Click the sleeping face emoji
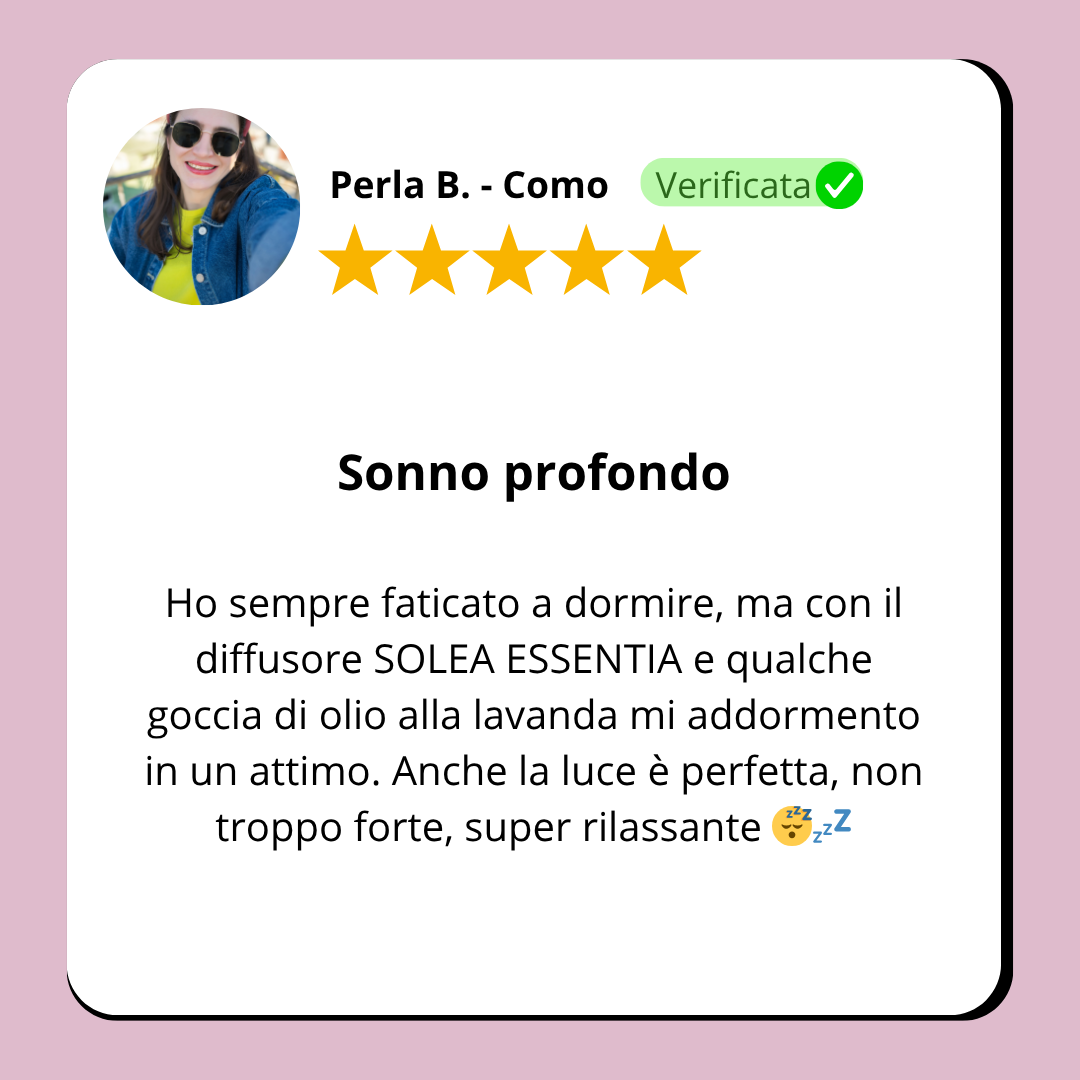 (791, 825)
